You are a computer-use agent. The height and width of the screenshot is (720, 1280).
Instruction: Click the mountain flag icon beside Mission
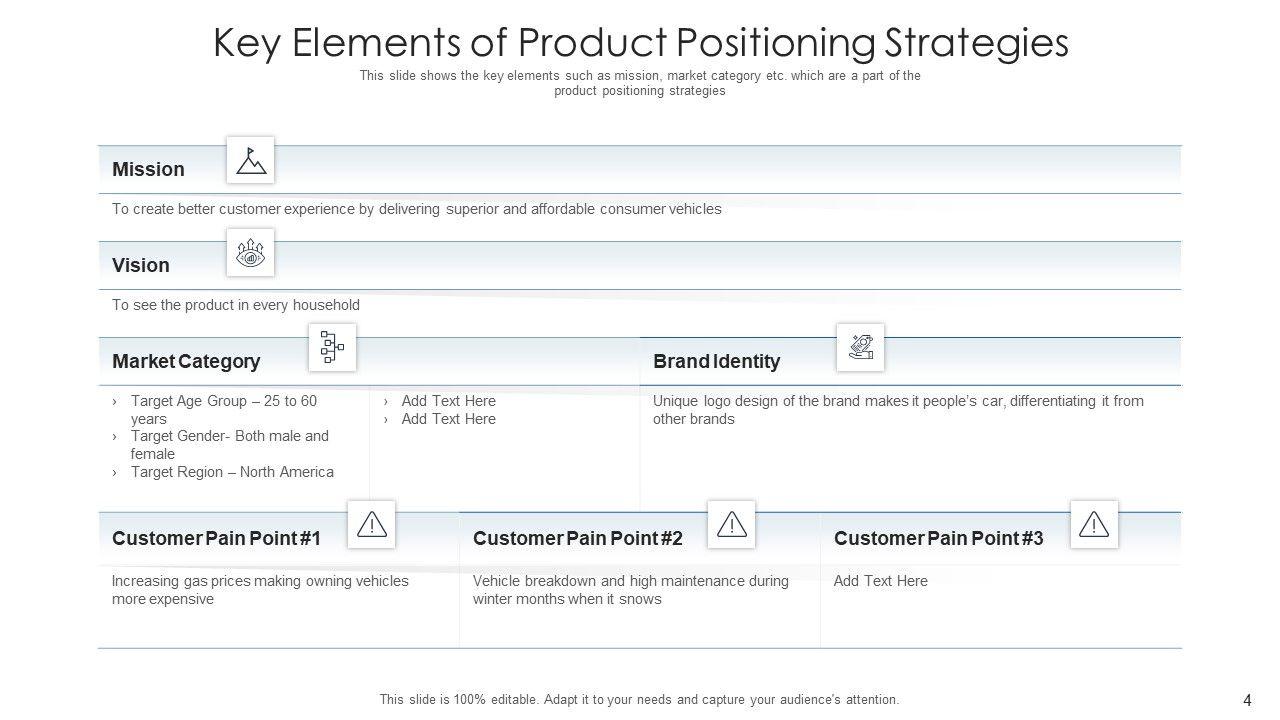250,160
